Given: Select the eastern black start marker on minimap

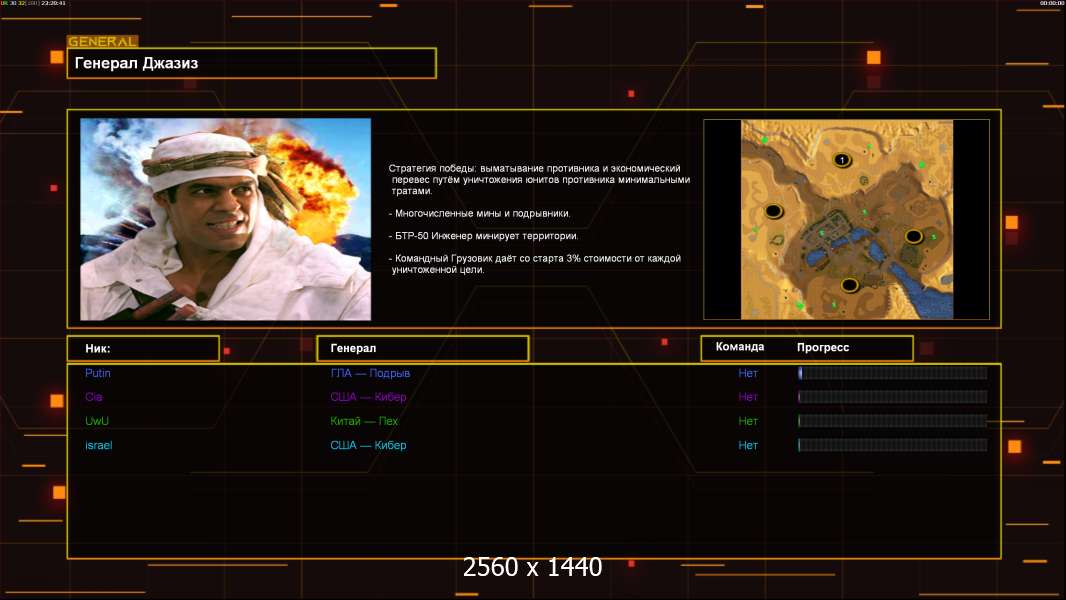Looking at the screenshot, I should point(913,236).
